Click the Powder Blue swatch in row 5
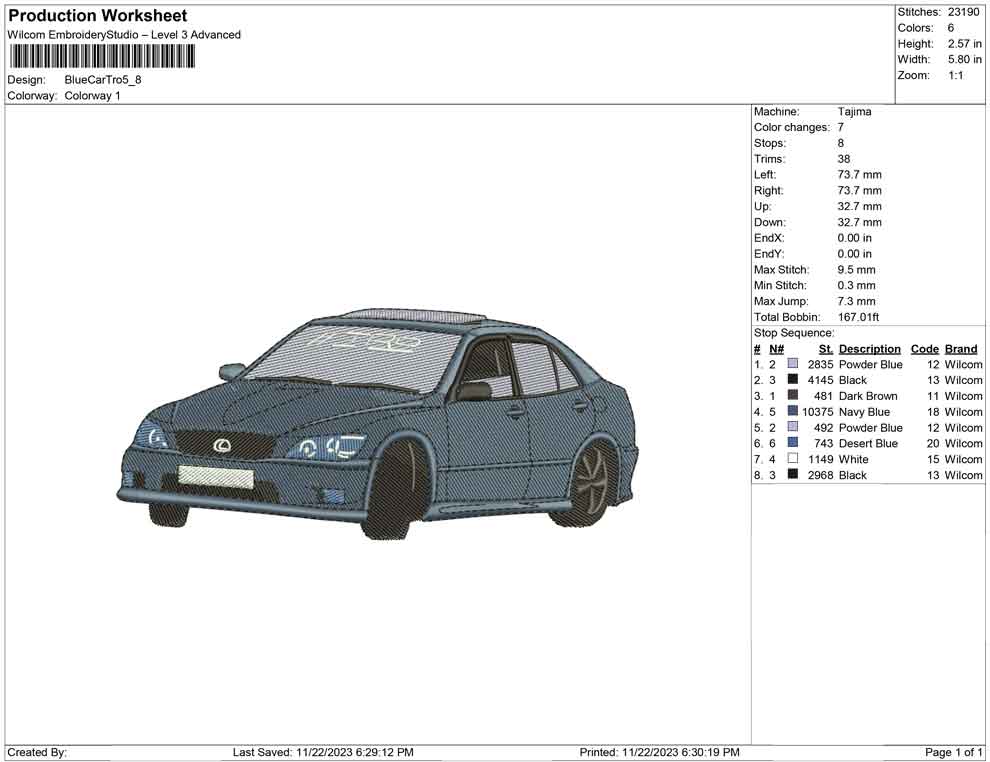 793,427
